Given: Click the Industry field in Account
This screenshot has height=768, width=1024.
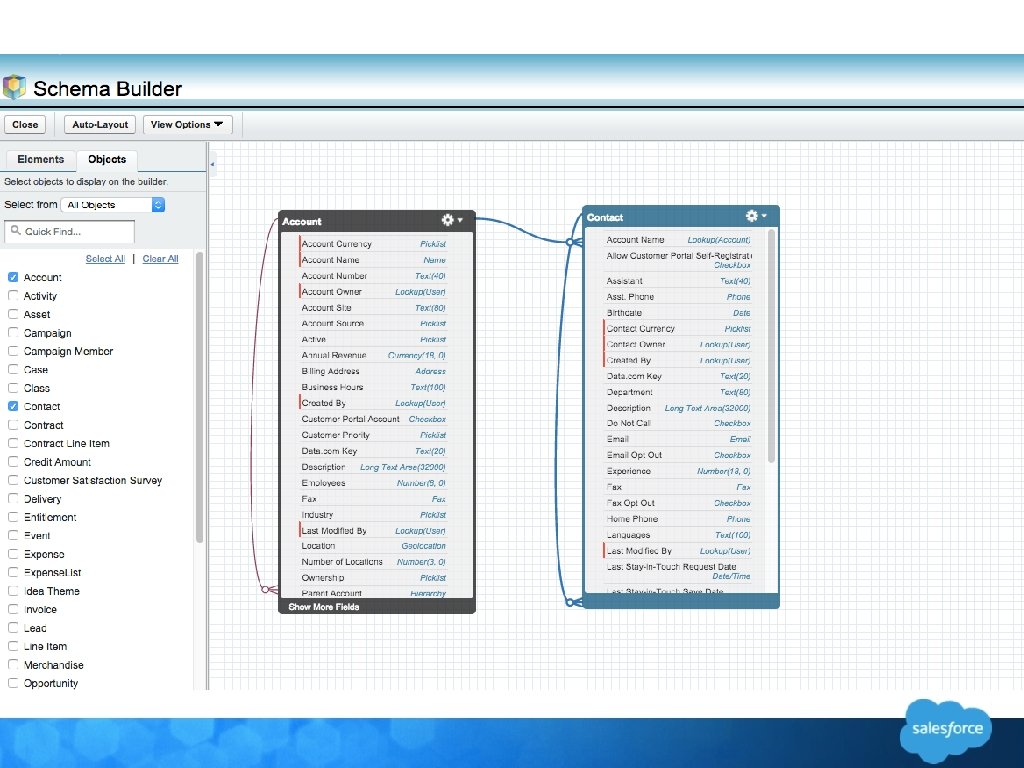Looking at the screenshot, I should click(373, 515).
